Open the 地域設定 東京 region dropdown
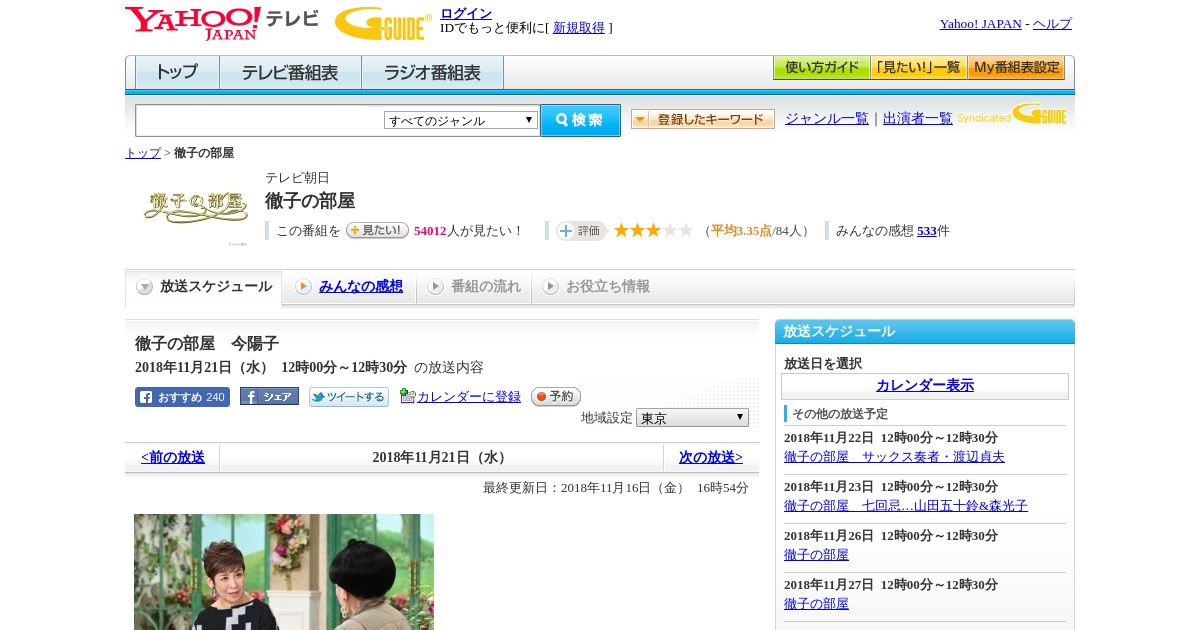The image size is (1200, 630). click(692, 417)
